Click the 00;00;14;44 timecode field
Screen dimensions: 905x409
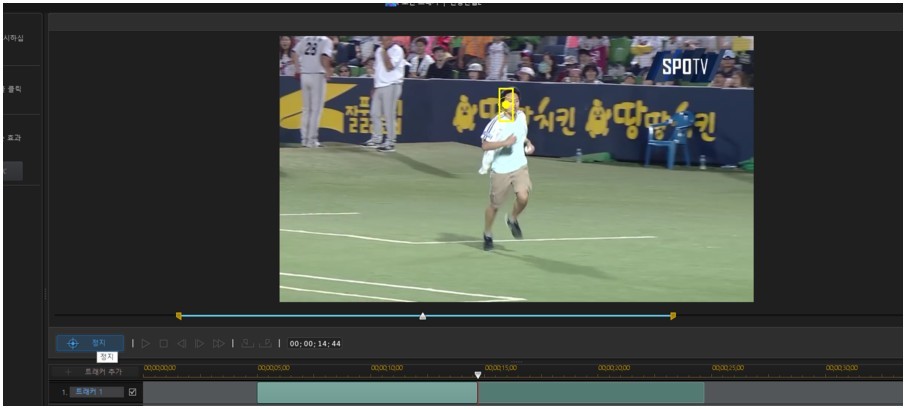click(x=315, y=344)
